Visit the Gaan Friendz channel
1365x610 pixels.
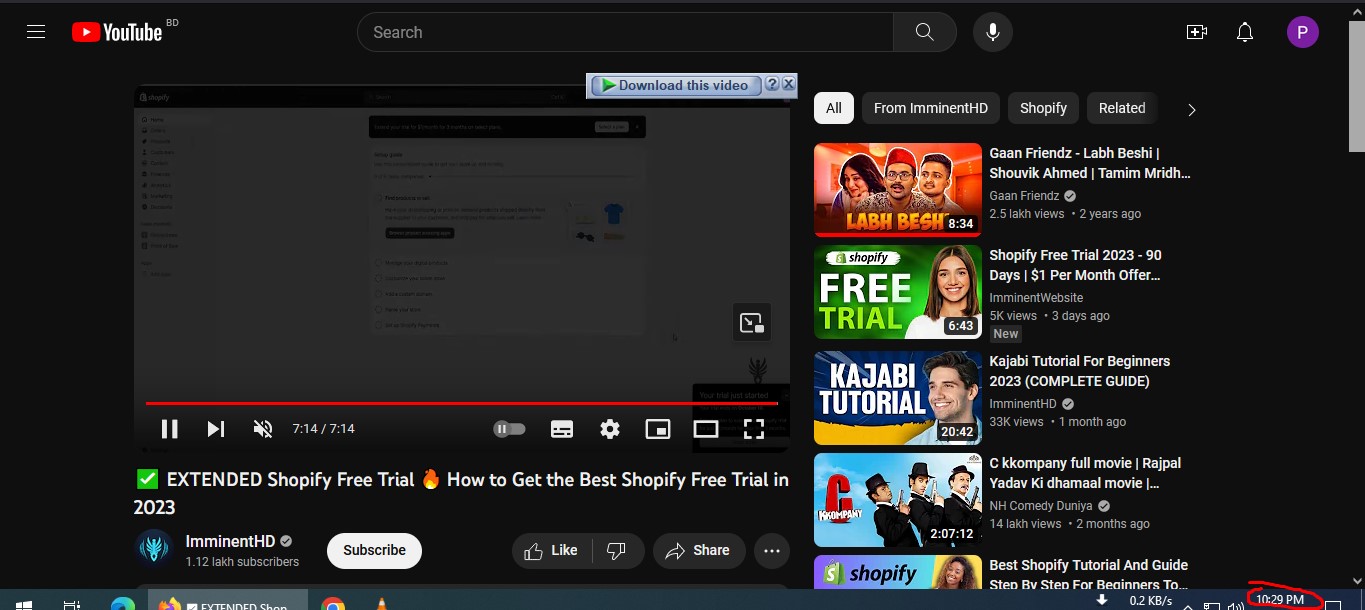coord(1024,196)
